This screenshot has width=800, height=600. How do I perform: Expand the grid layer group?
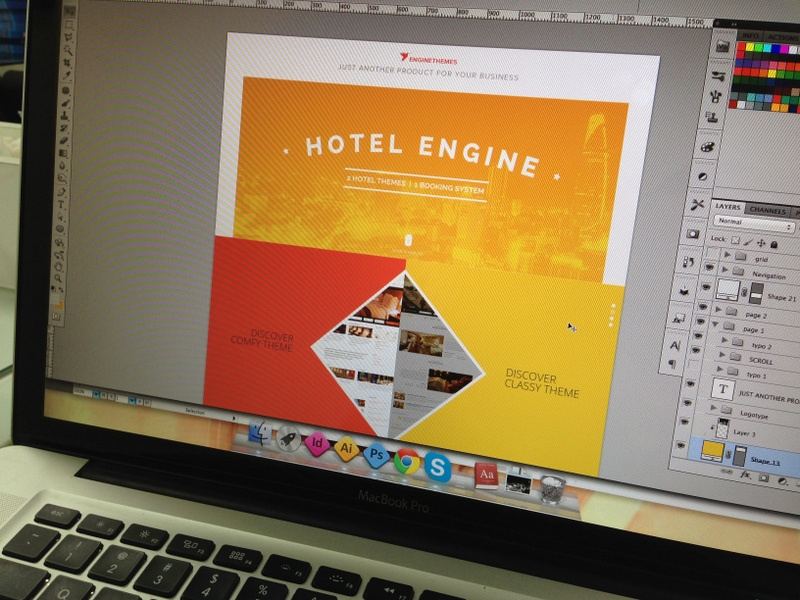click(x=728, y=255)
